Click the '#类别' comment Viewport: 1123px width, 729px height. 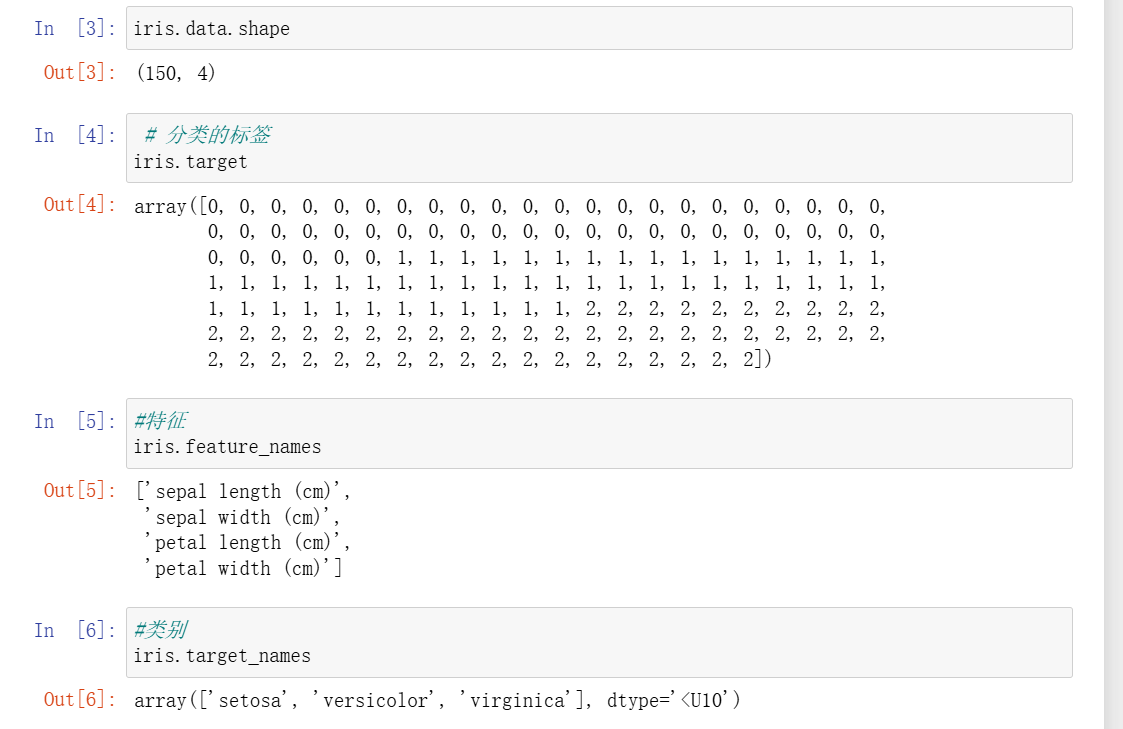click(160, 629)
